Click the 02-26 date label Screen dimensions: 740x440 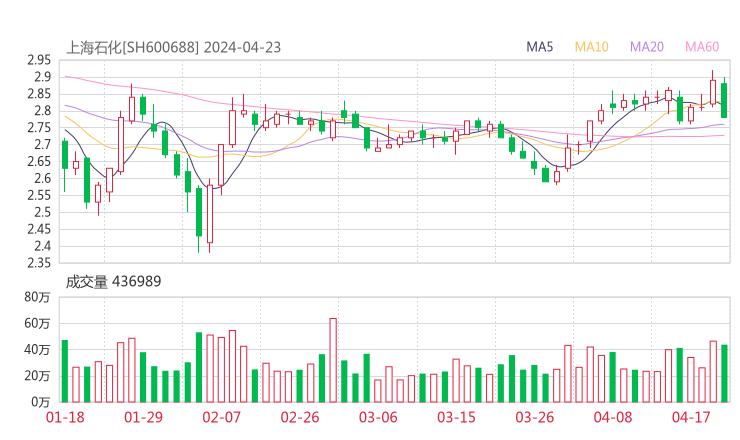(300, 417)
